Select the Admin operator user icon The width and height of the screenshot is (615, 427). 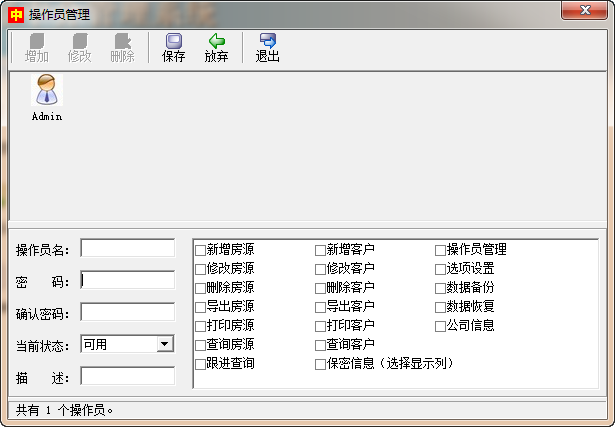[x=47, y=90]
